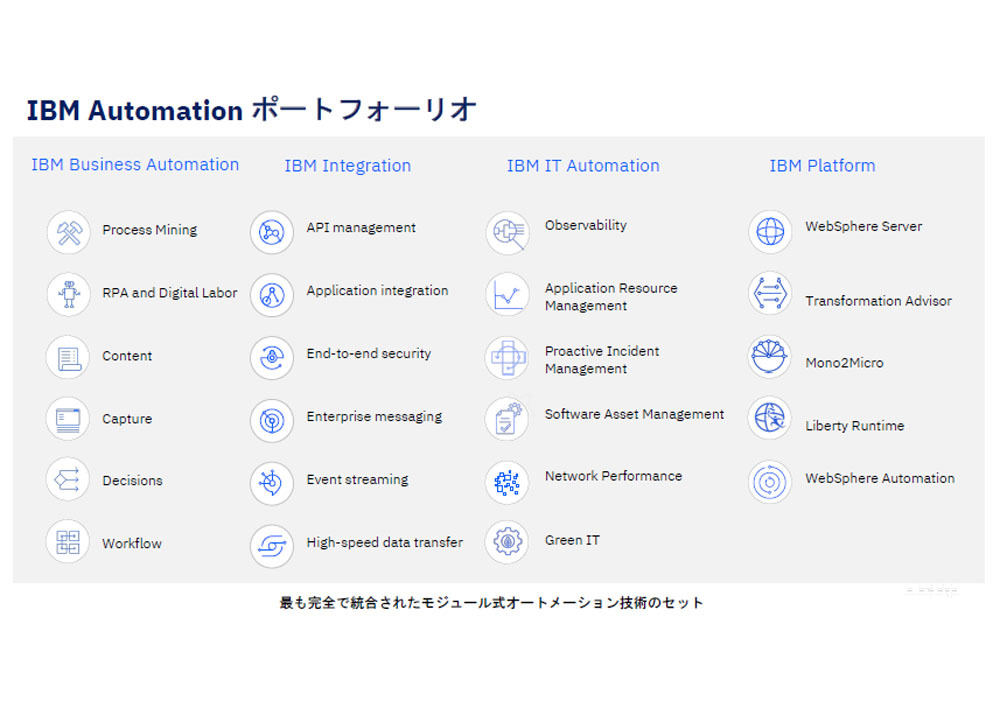Click the Content document icon
Viewport: 1000px width, 701px height.
(68, 357)
